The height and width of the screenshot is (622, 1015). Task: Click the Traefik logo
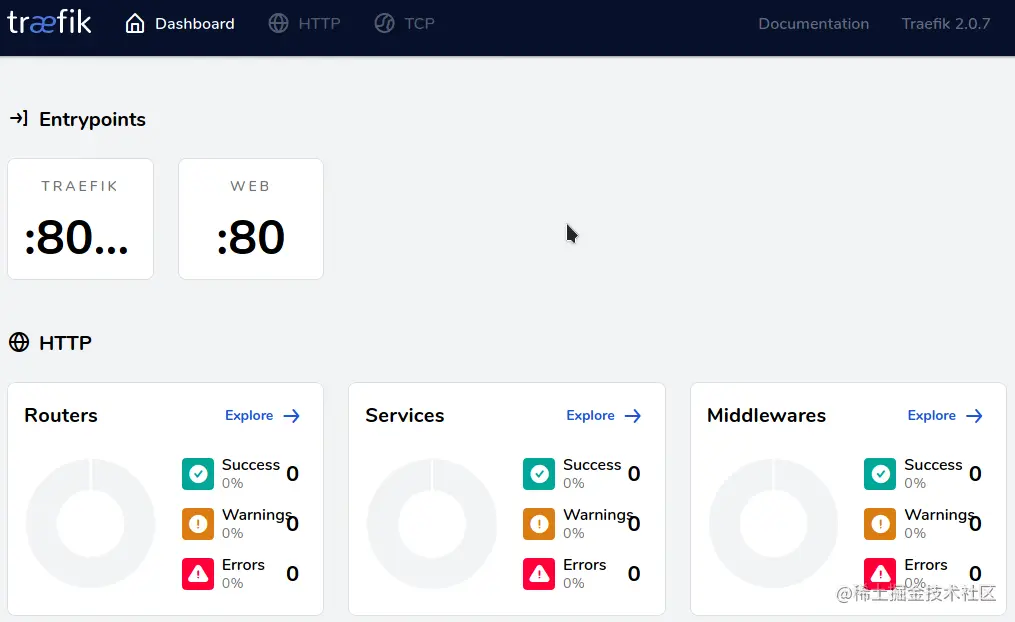(x=49, y=23)
